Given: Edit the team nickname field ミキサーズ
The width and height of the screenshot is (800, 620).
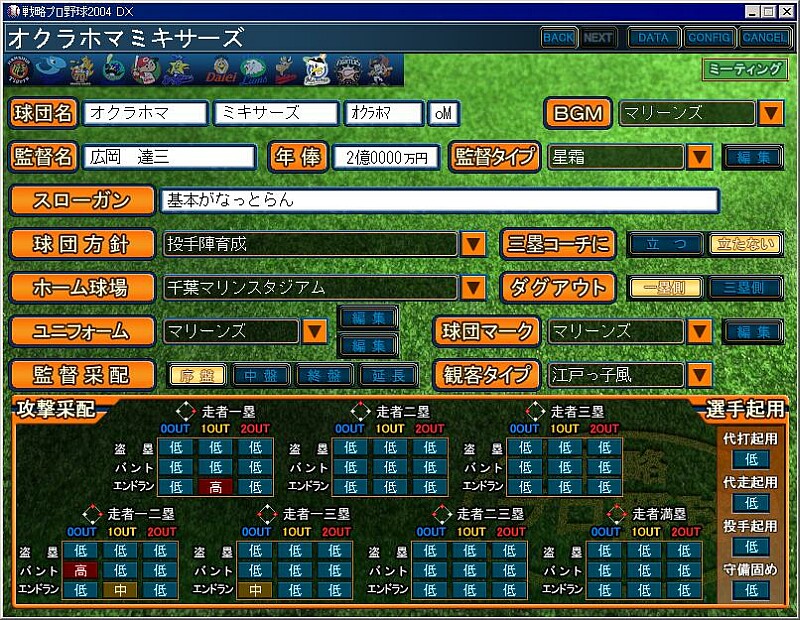Looking at the screenshot, I should tap(276, 113).
